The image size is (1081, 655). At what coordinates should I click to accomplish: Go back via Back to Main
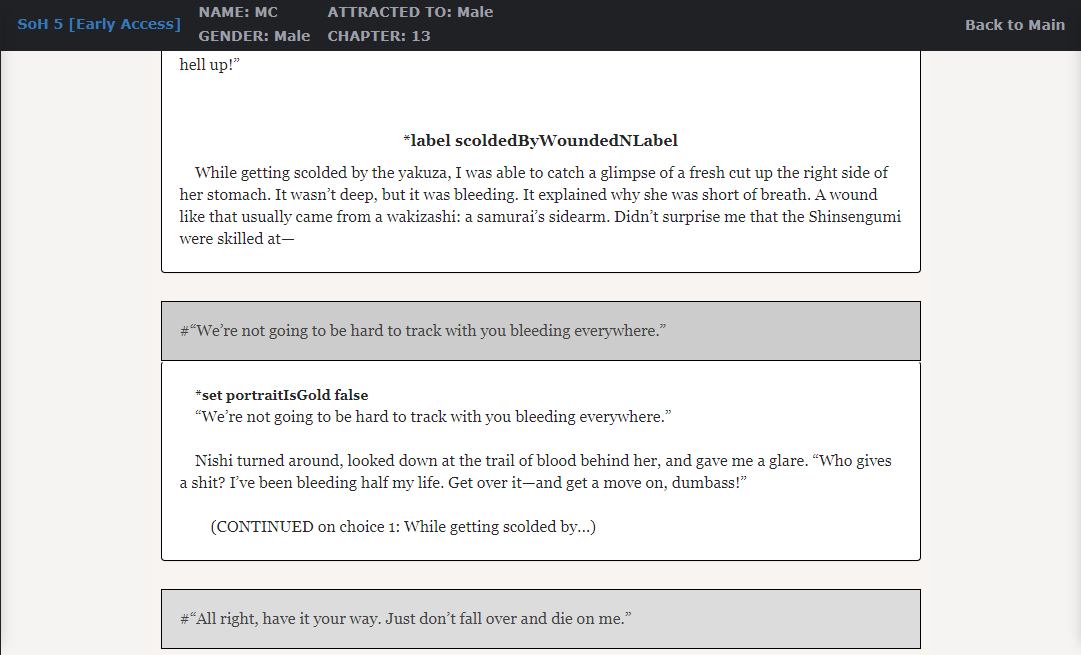(x=1015, y=25)
